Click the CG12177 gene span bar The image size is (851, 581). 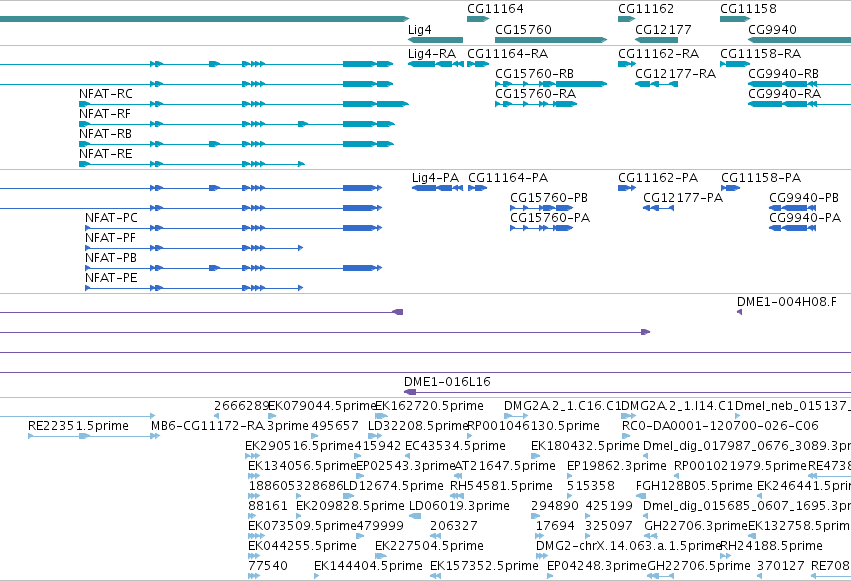coord(656,40)
